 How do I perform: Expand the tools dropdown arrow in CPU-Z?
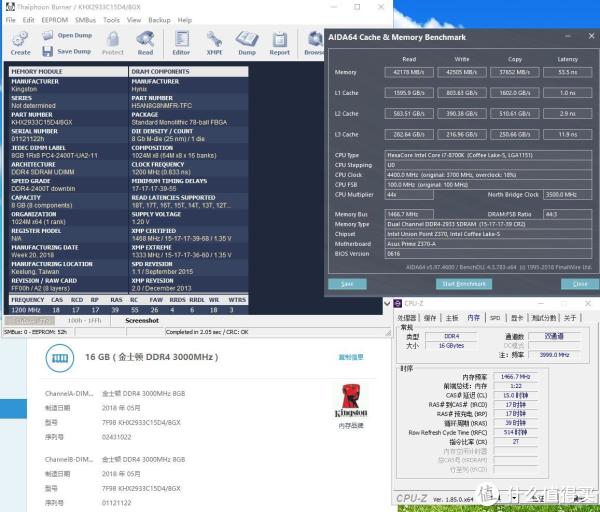tap(515, 497)
